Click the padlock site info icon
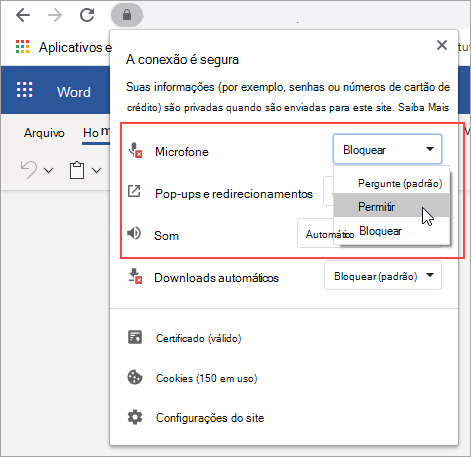Image resolution: width=471 pixels, height=457 pixels. coord(127,15)
